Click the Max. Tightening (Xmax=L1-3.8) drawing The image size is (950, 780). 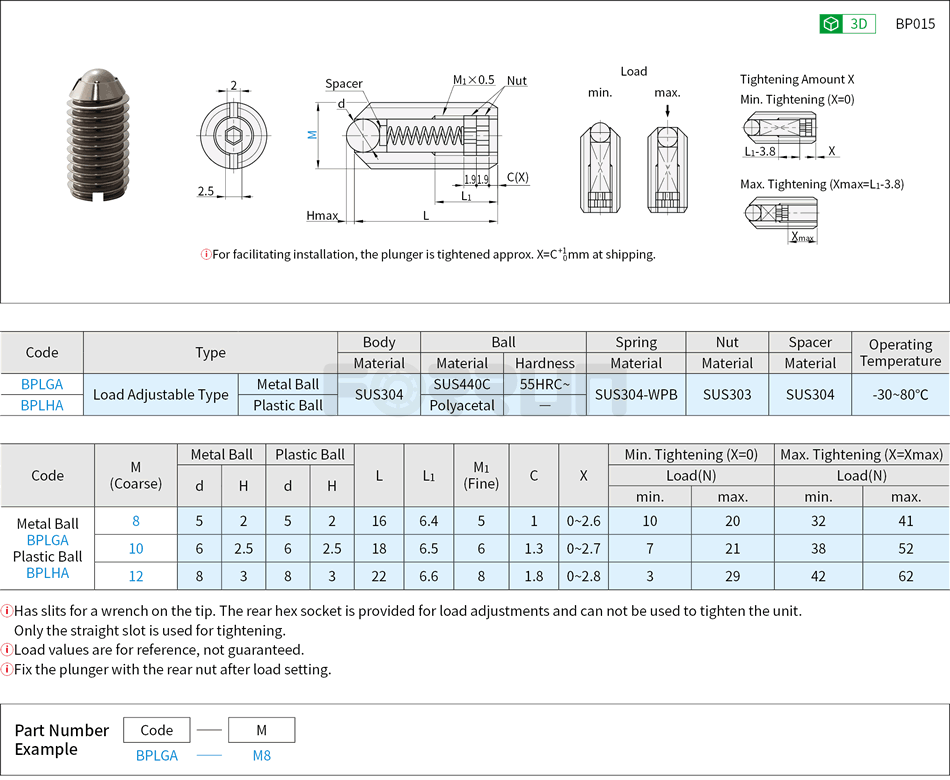pyautogui.click(x=783, y=213)
